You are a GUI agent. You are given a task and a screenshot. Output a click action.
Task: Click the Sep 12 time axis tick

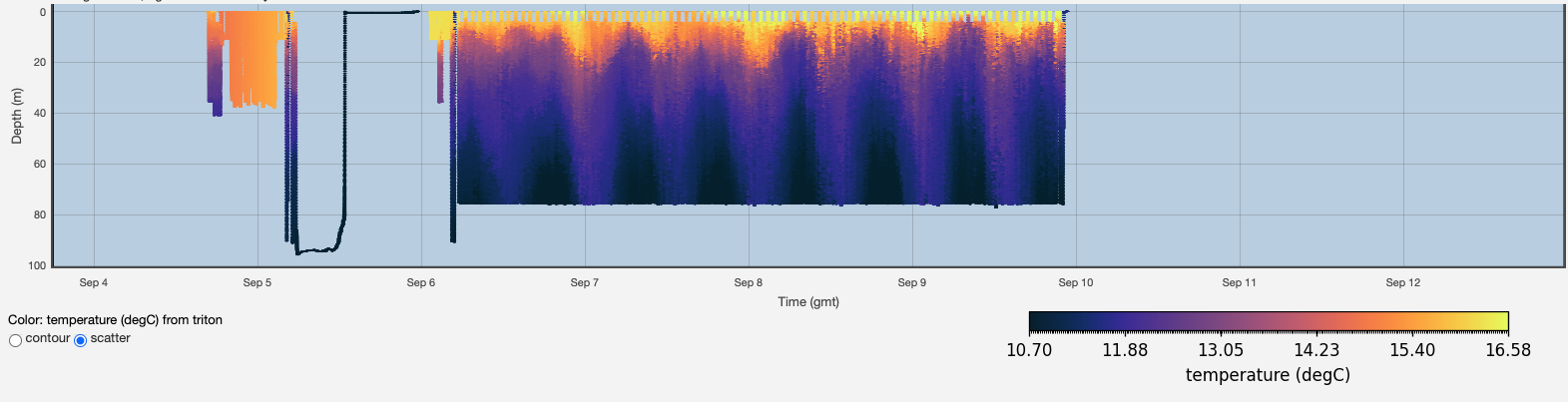point(1402,282)
